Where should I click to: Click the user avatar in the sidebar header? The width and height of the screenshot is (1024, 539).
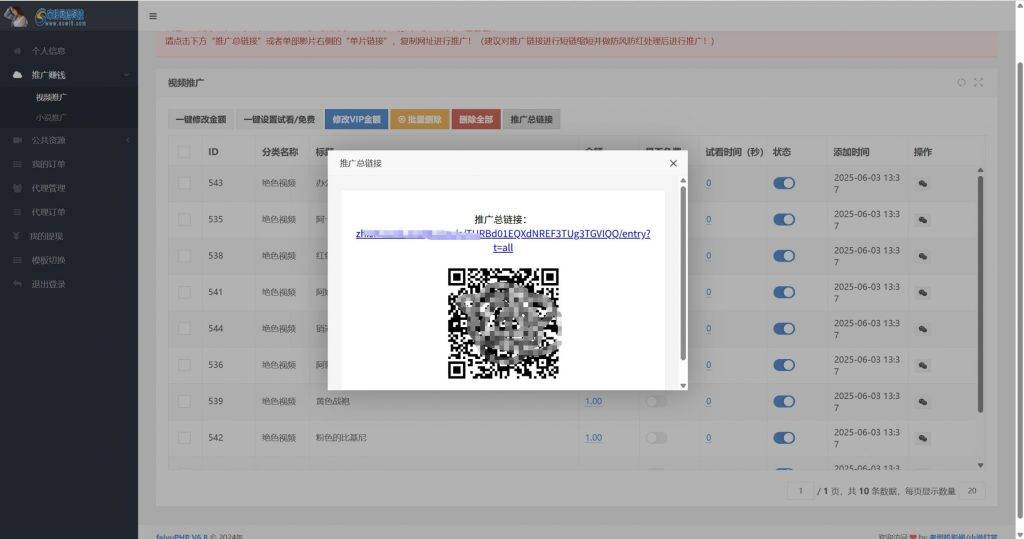(15, 15)
